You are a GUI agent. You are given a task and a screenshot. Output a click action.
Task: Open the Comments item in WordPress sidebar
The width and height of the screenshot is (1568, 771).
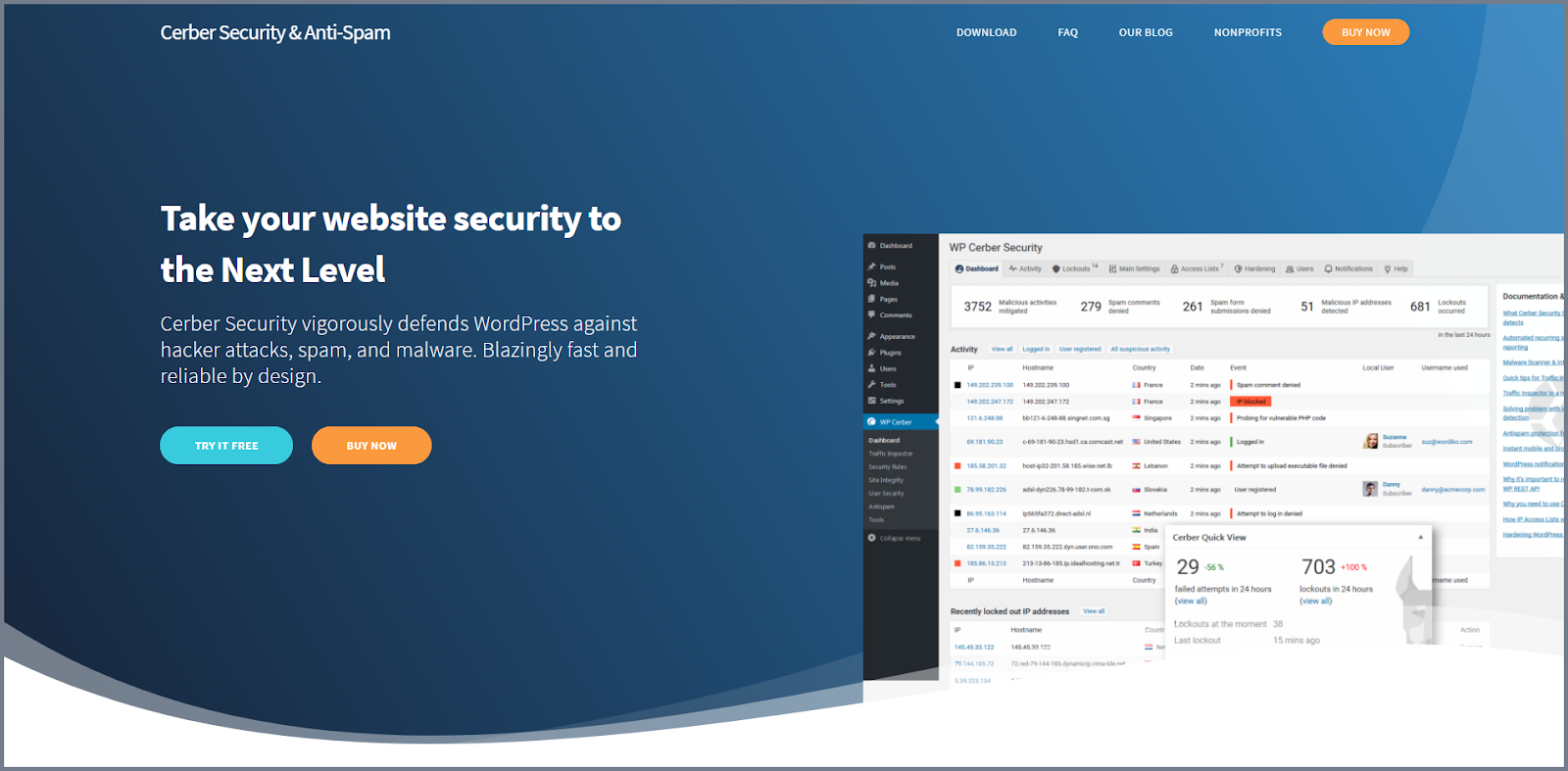890,315
